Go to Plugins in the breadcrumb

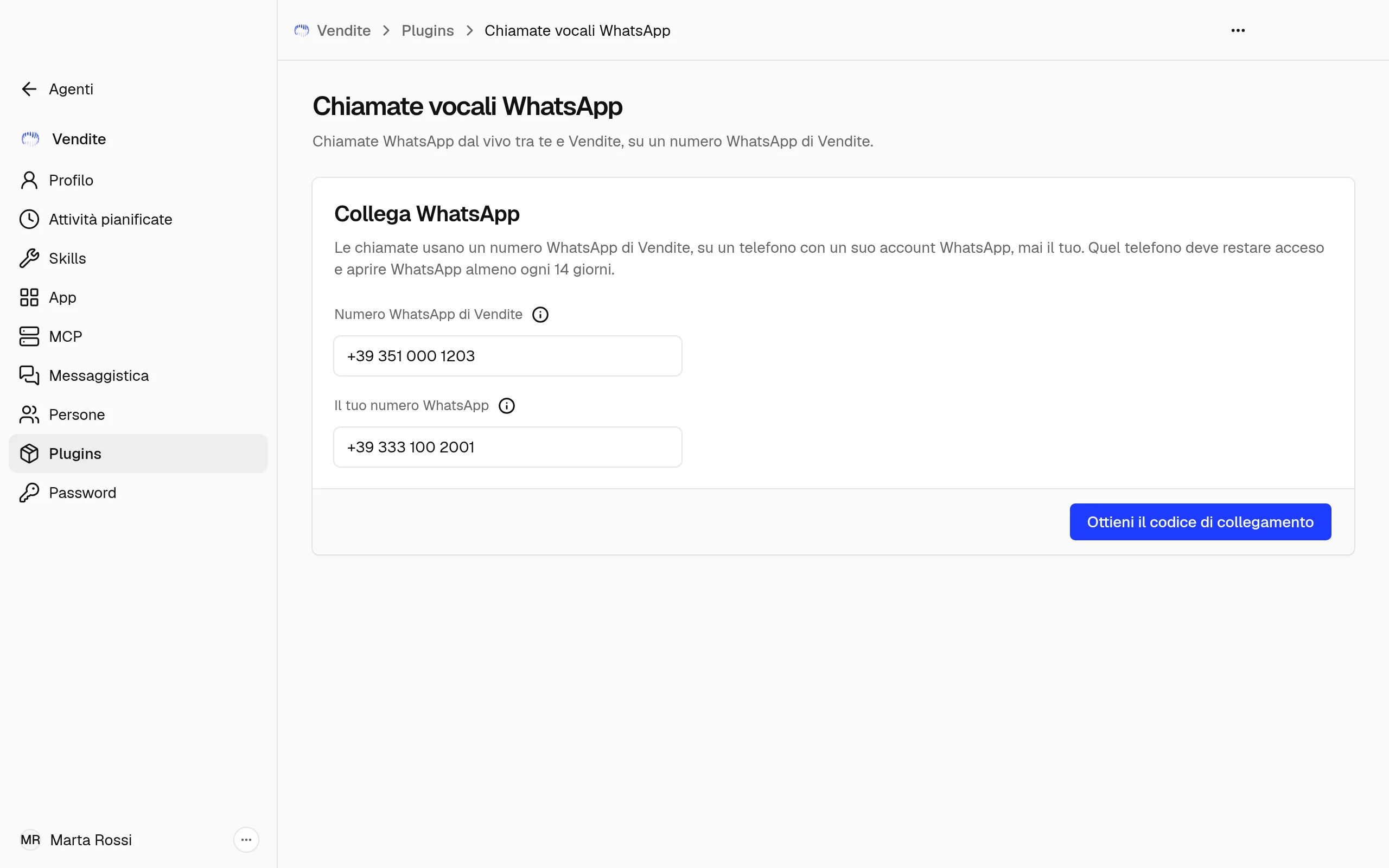(428, 30)
